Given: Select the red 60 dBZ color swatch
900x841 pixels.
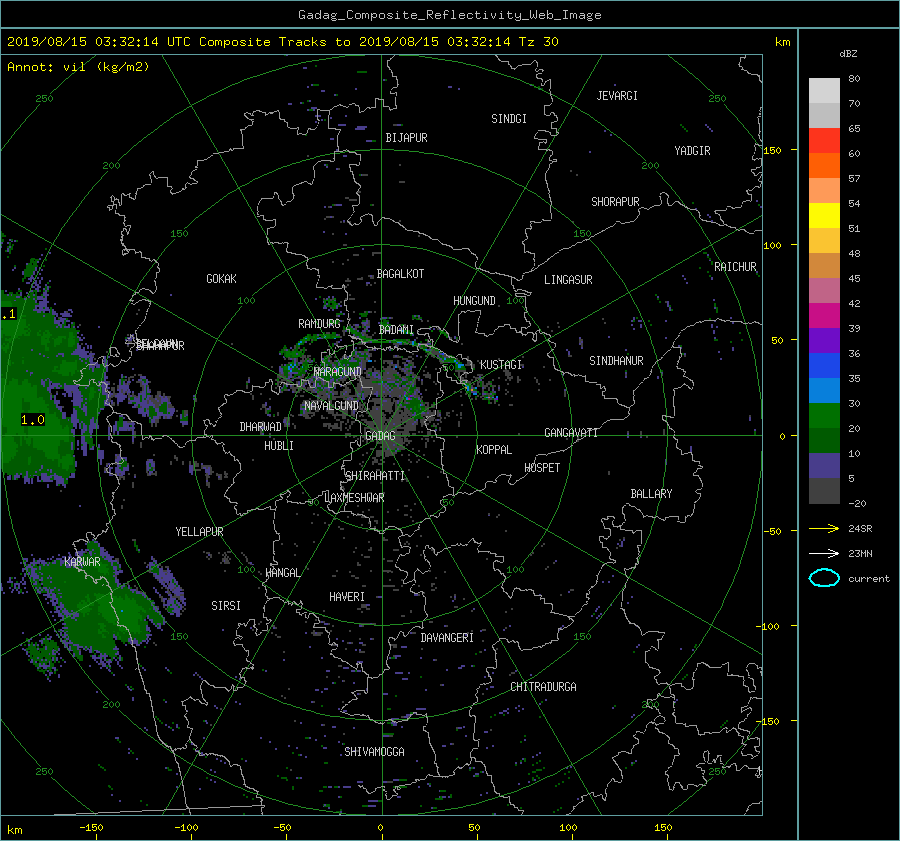Looking at the screenshot, I should 824,141.
